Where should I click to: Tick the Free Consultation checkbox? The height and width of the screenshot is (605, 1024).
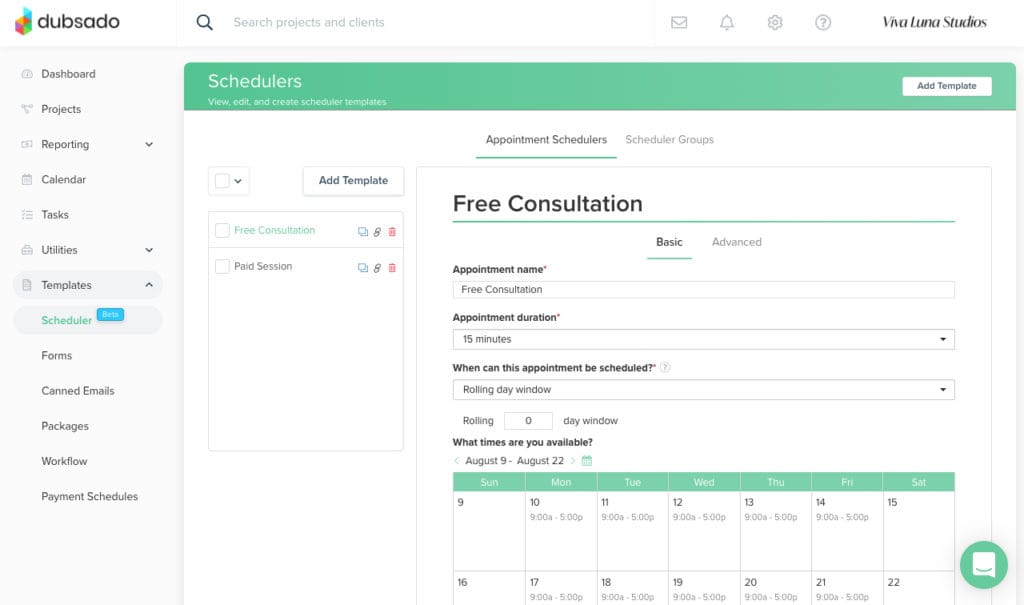[222, 230]
